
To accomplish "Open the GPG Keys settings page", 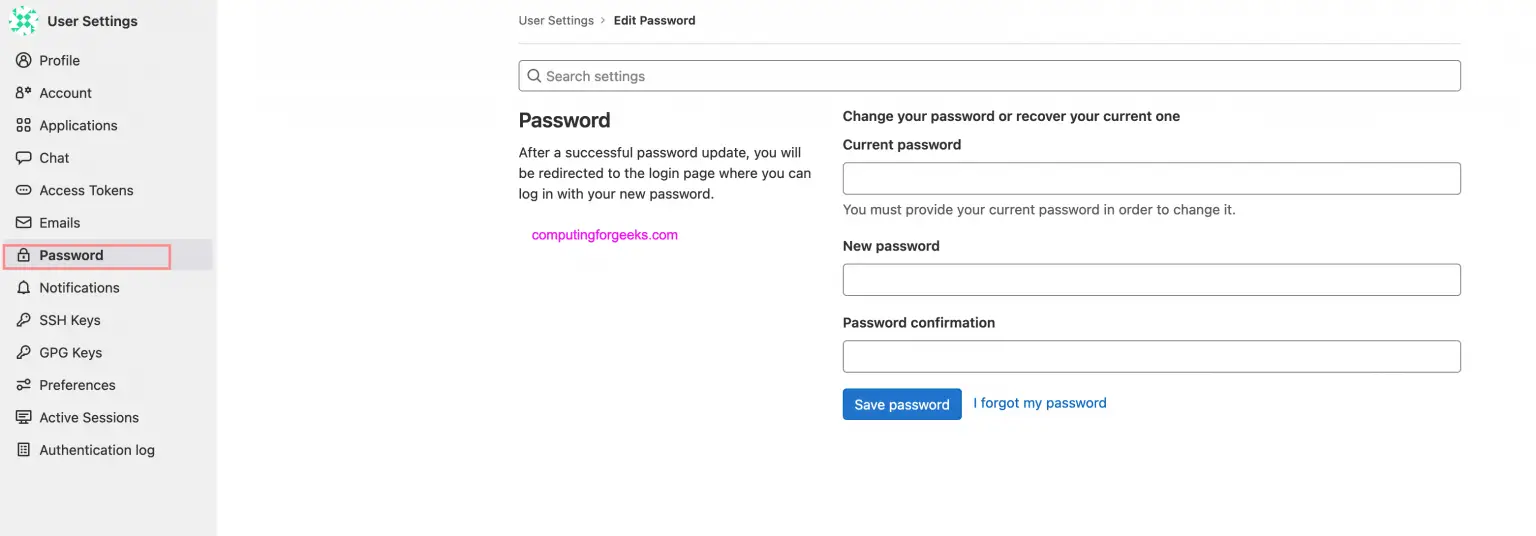I will [70, 353].
